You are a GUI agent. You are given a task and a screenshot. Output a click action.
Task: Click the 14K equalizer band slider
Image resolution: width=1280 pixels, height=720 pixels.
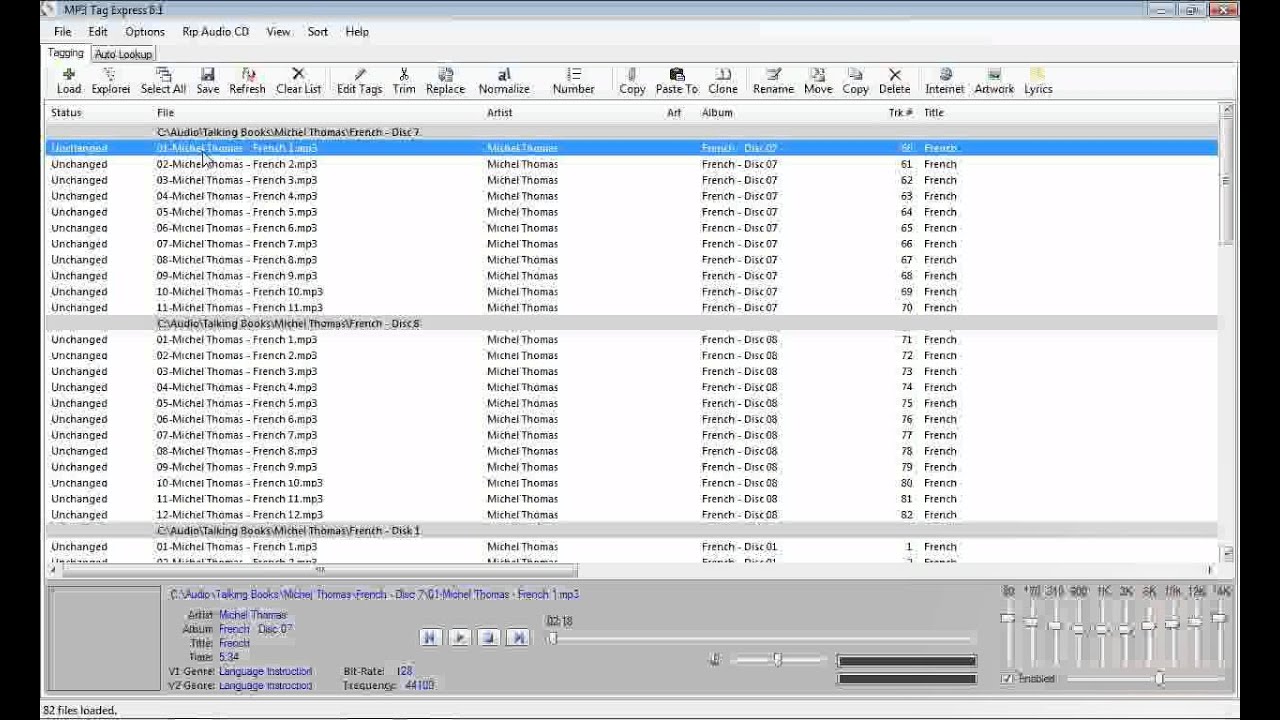[1219, 632]
